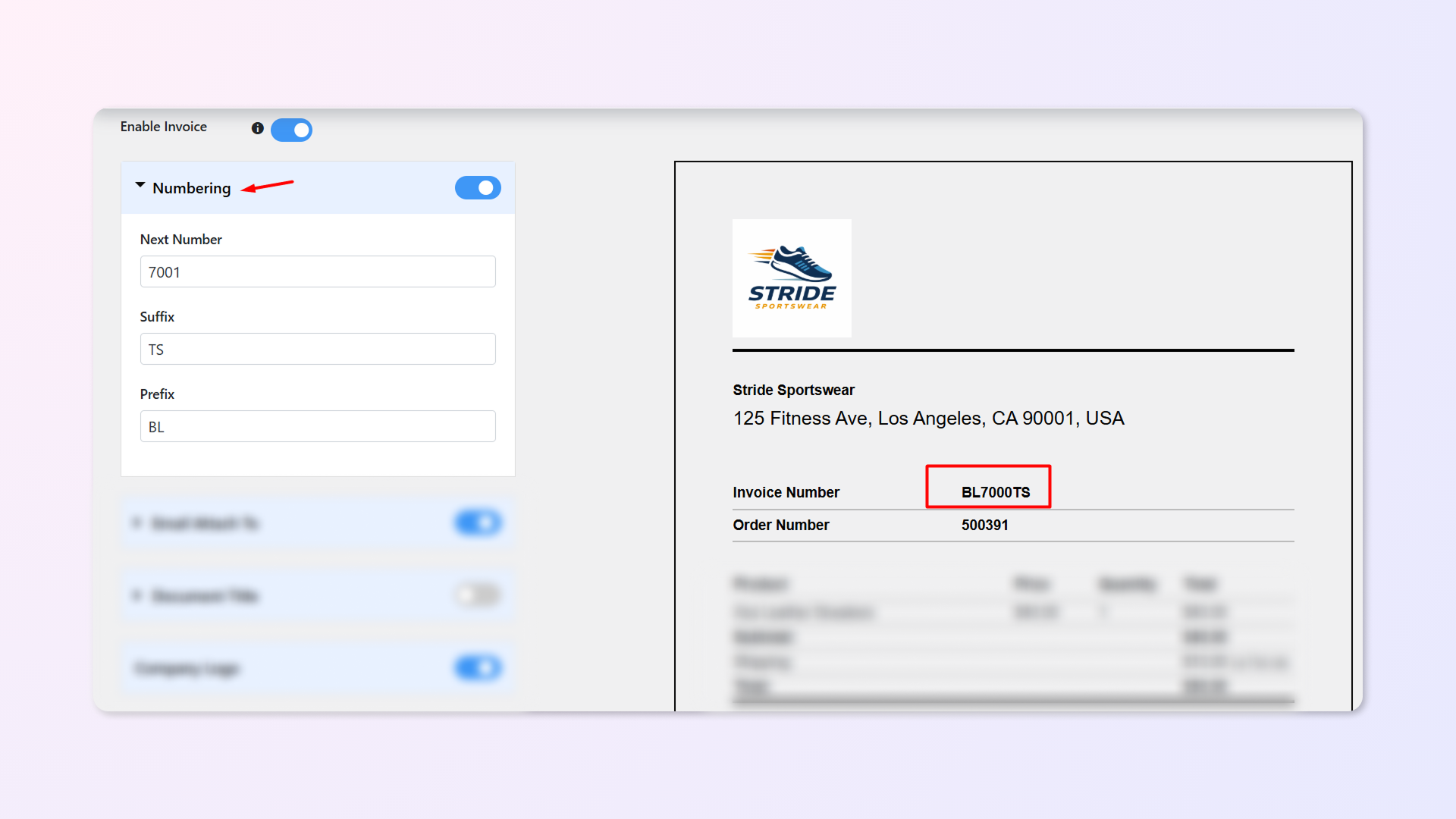
Task: Turn off the Enable Invoice switch
Action: [292, 130]
